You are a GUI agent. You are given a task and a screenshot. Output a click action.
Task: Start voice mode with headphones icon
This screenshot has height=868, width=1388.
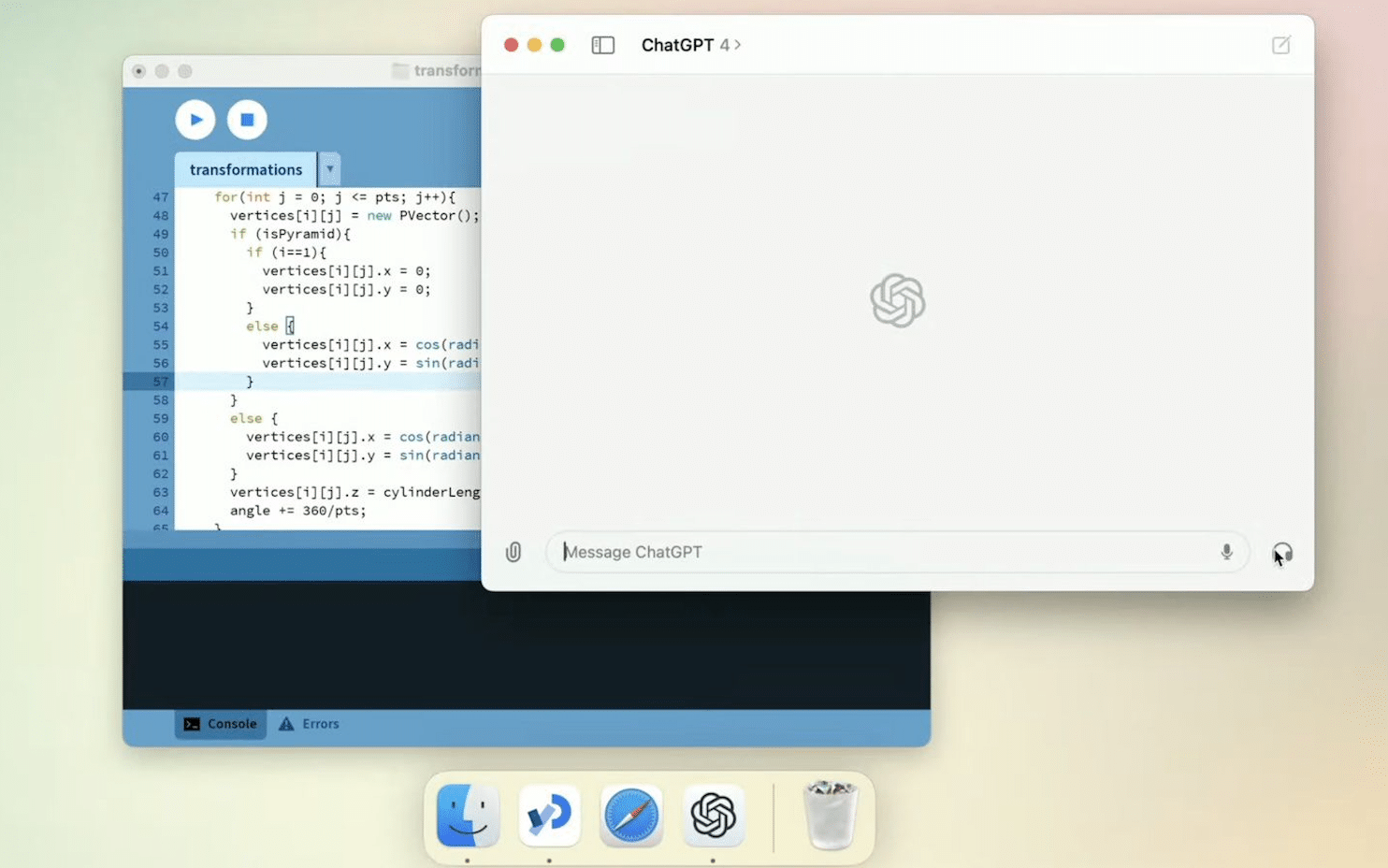coord(1282,553)
